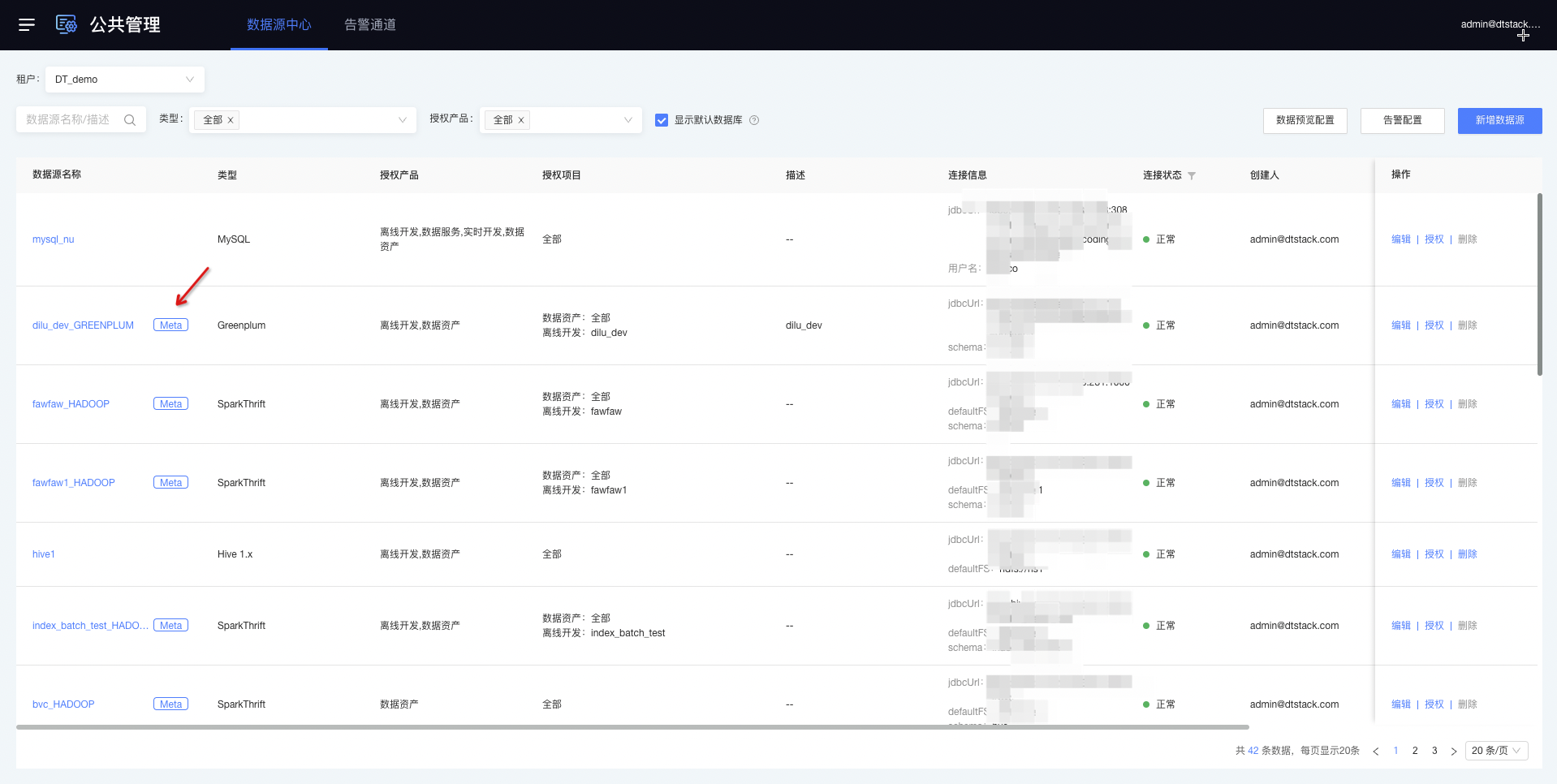Remove the 全部 tag in 授权产品 filter

[x=521, y=120]
